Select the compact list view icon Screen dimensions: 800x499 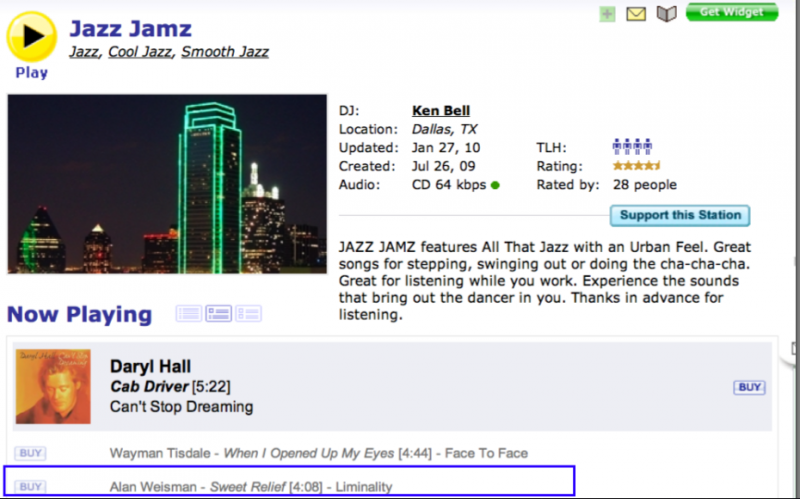click(x=189, y=313)
